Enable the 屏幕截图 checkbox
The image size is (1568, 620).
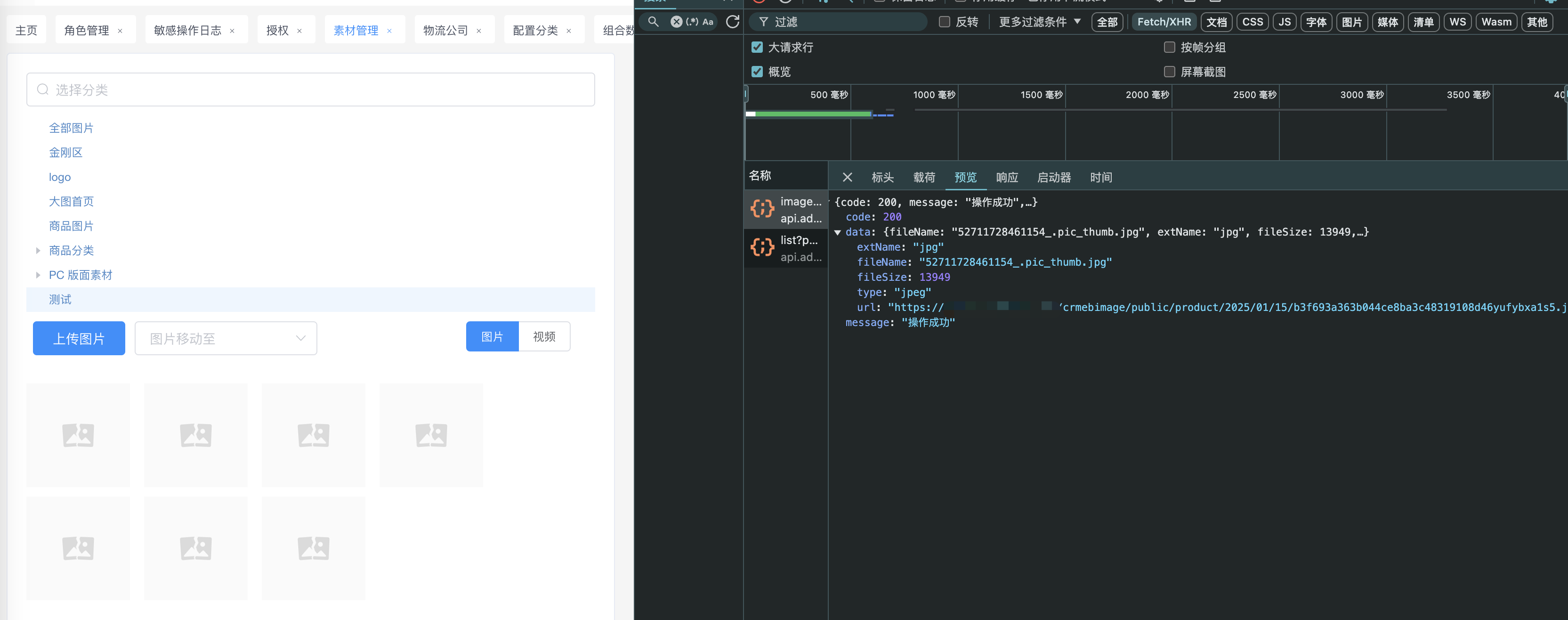[x=1169, y=71]
